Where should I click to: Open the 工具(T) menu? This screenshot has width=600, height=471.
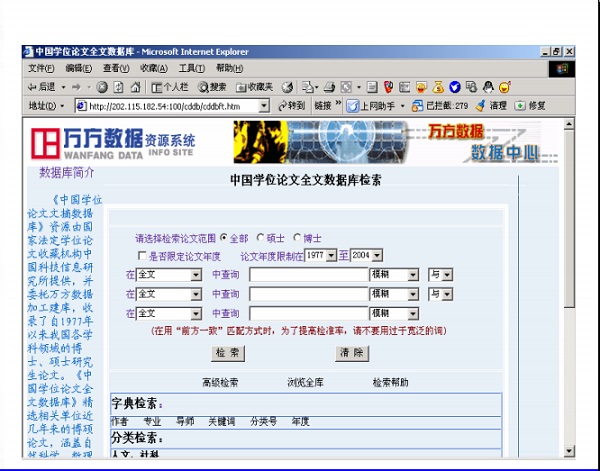point(191,68)
